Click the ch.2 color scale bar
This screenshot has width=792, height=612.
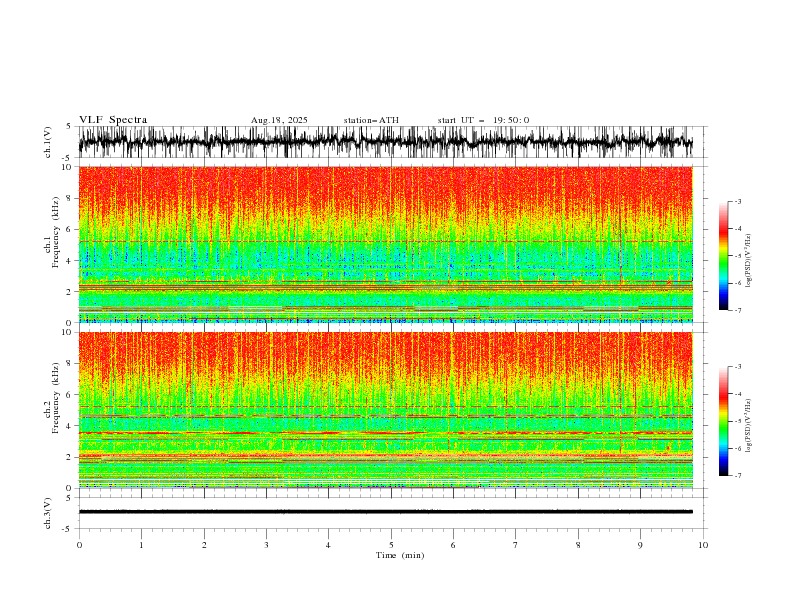[723, 421]
